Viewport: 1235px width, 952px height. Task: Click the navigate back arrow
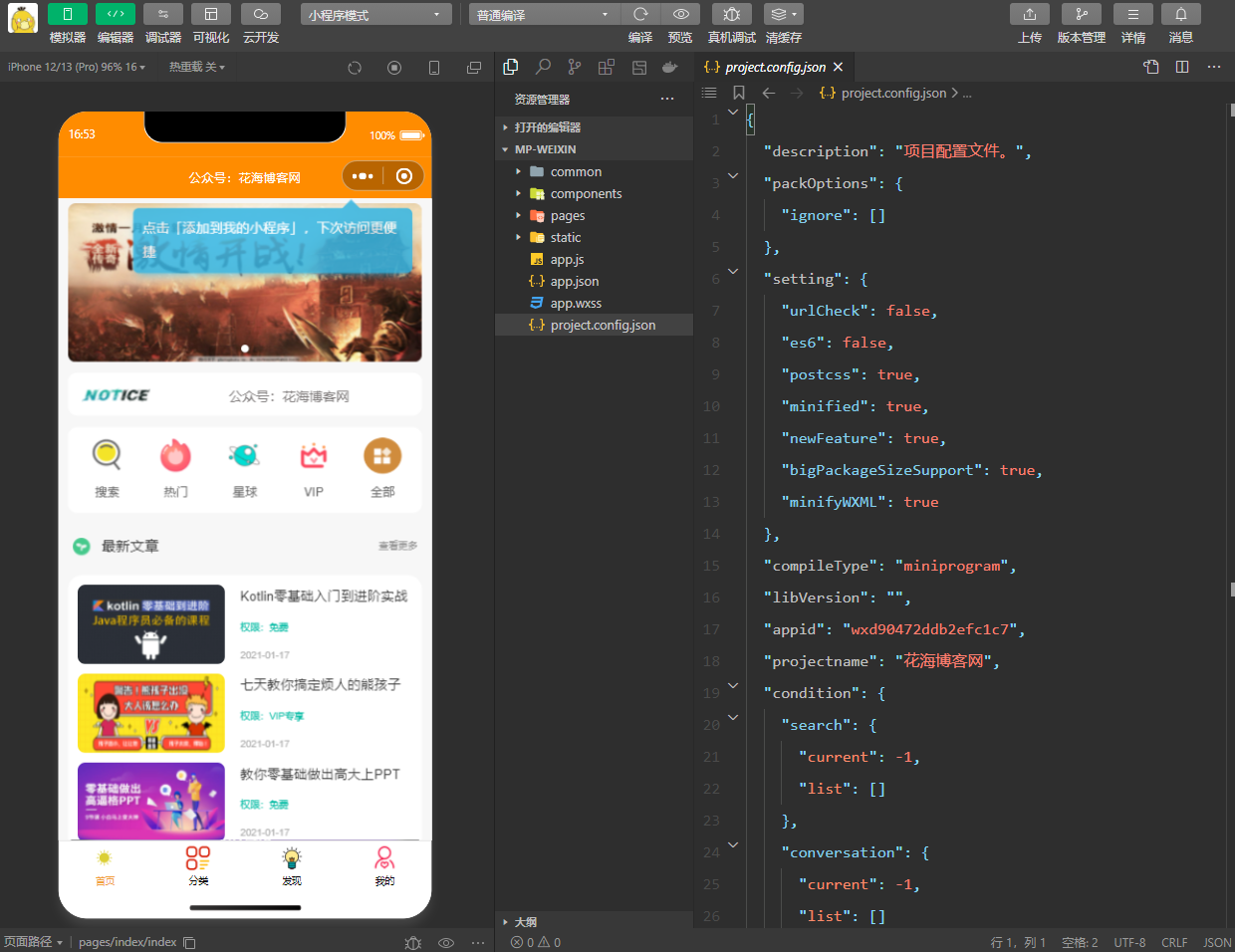(768, 93)
